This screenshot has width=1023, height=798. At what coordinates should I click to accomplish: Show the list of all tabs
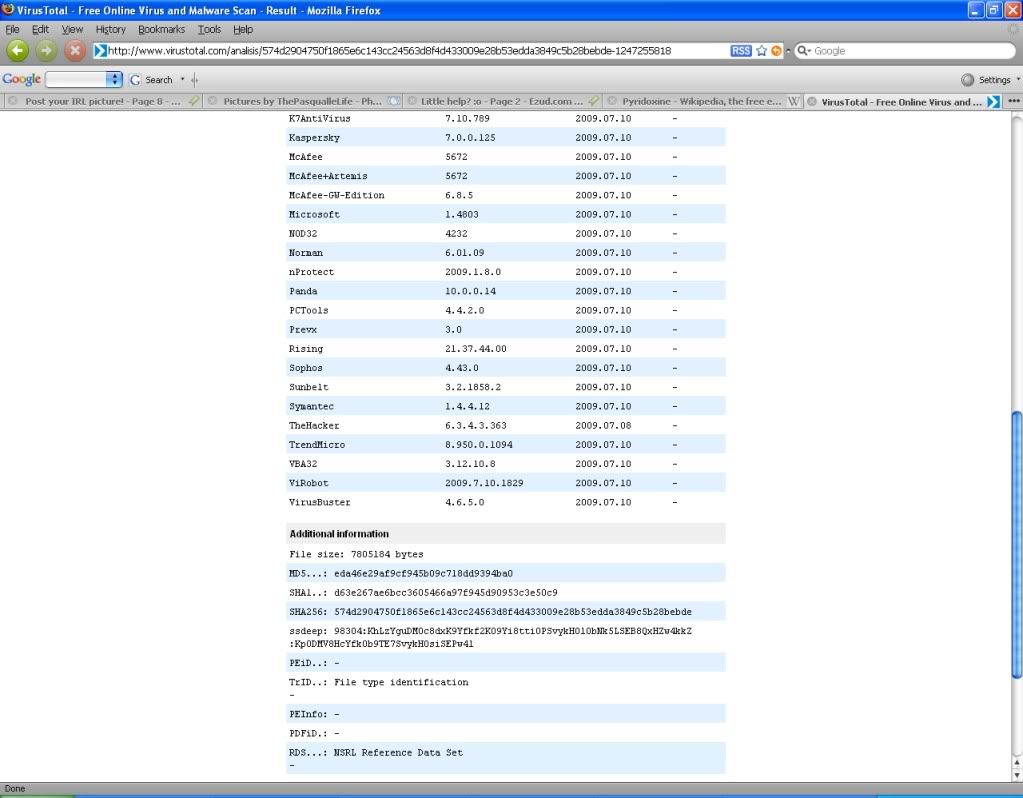[1013, 101]
